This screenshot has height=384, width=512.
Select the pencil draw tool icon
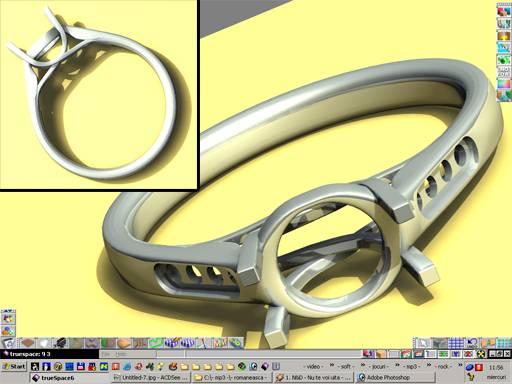pyautogui.click(x=203, y=343)
